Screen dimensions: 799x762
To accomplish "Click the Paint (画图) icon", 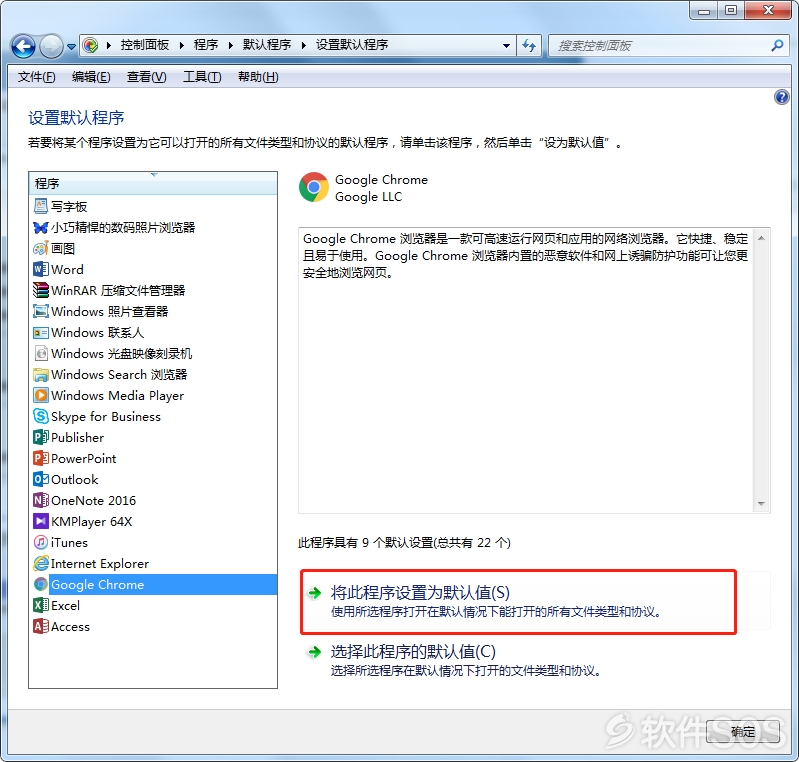I will pos(41,248).
